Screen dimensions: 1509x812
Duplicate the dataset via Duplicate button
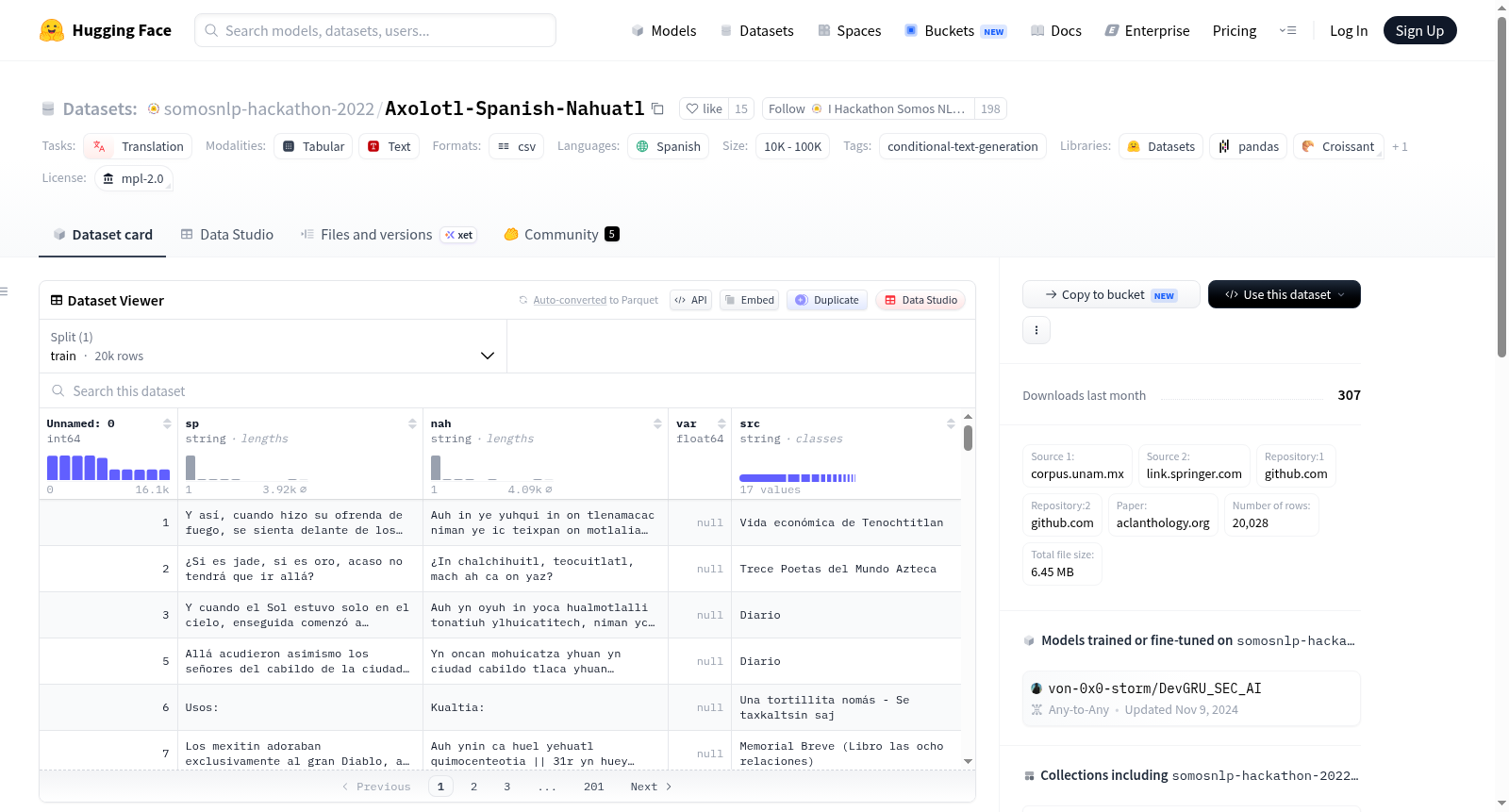826,300
